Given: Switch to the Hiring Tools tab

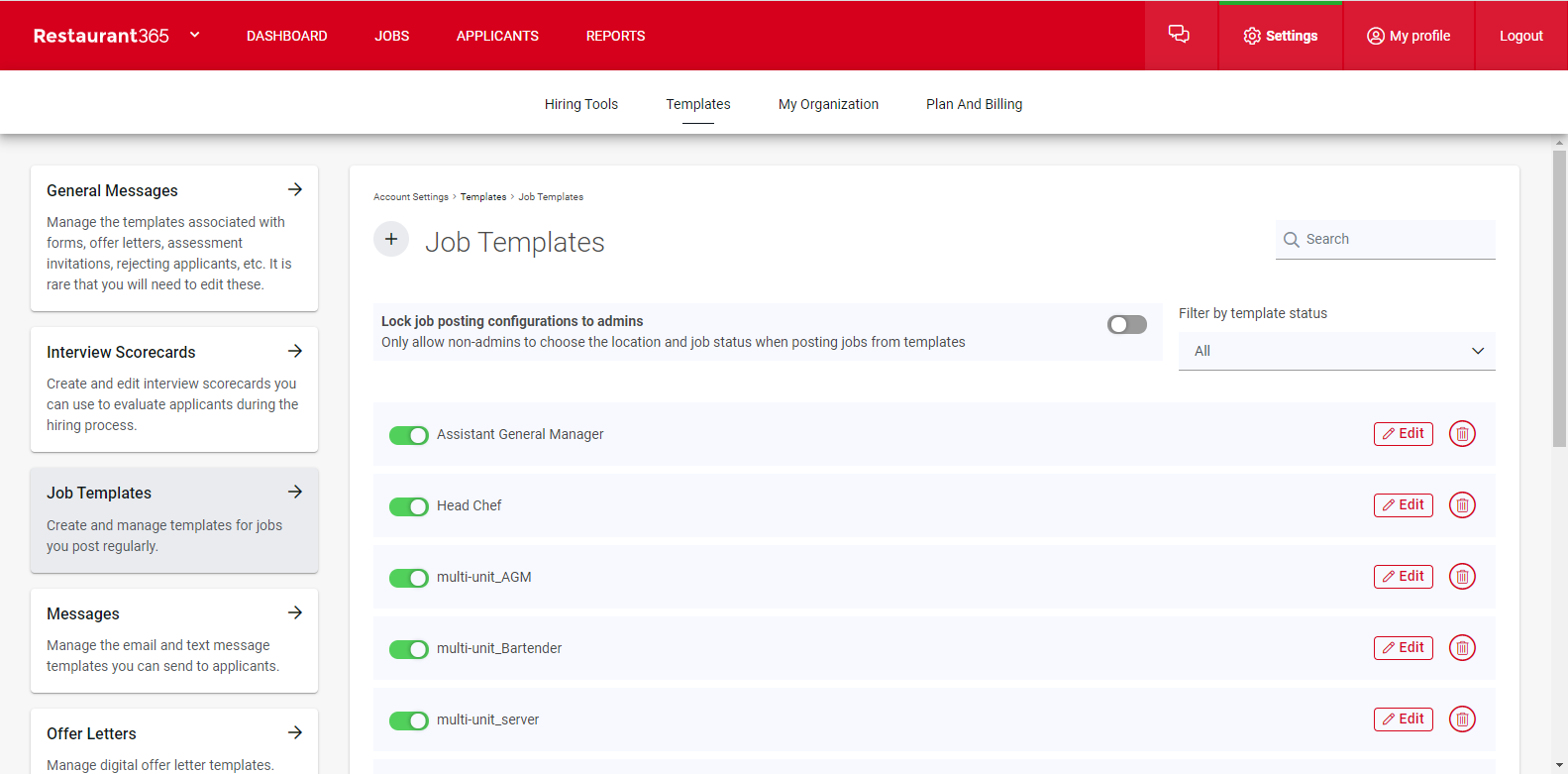Looking at the screenshot, I should tap(581, 104).
